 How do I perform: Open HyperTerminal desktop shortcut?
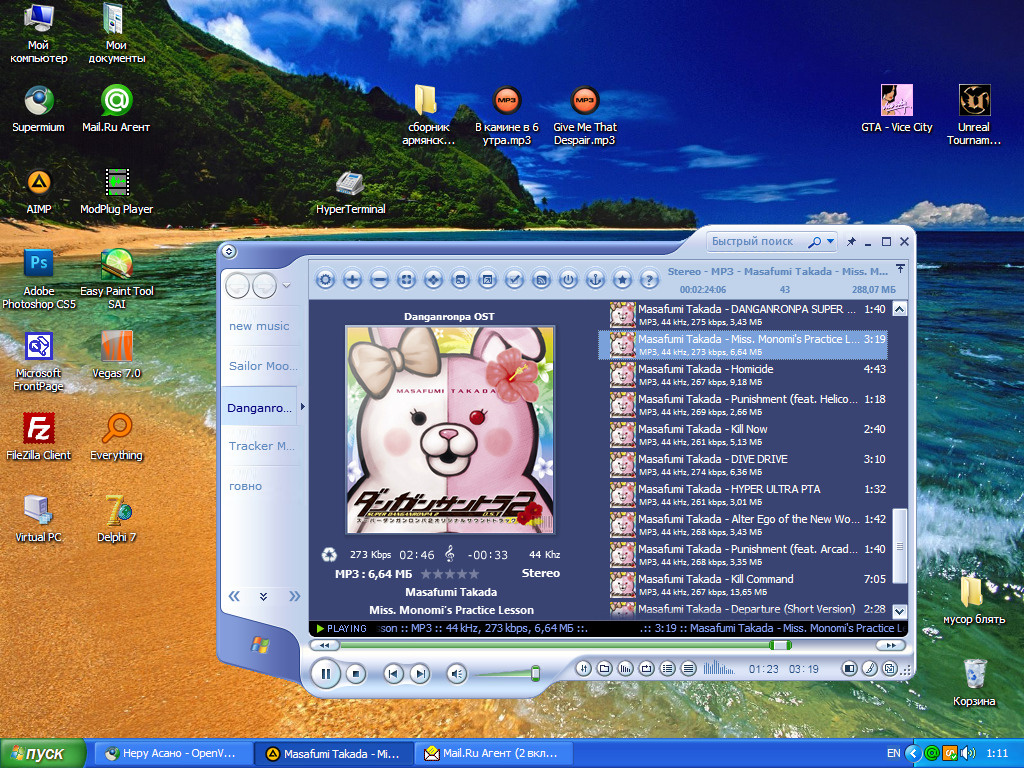pyautogui.click(x=351, y=193)
